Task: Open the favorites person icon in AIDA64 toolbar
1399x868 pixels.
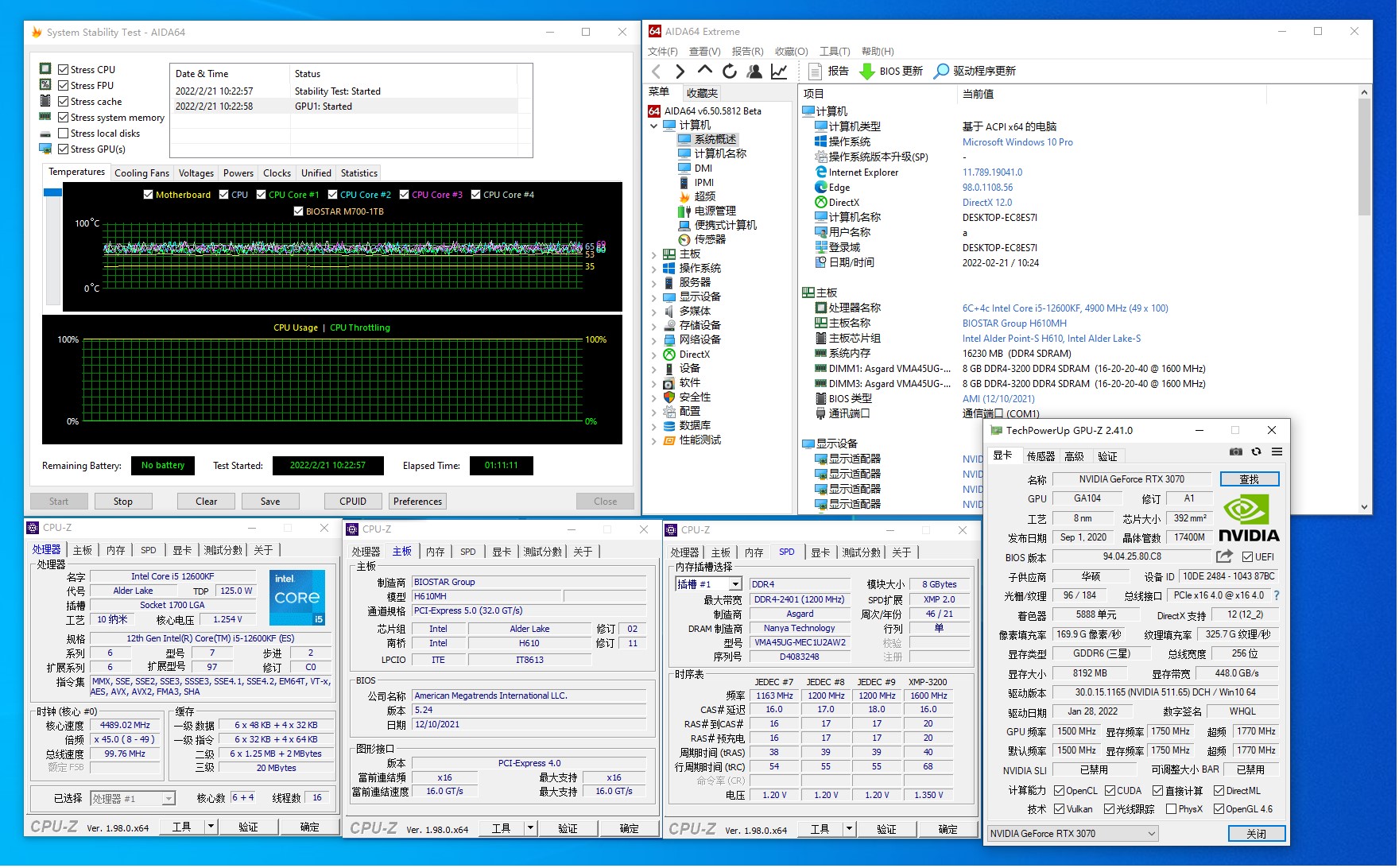Action: pyautogui.click(x=754, y=72)
